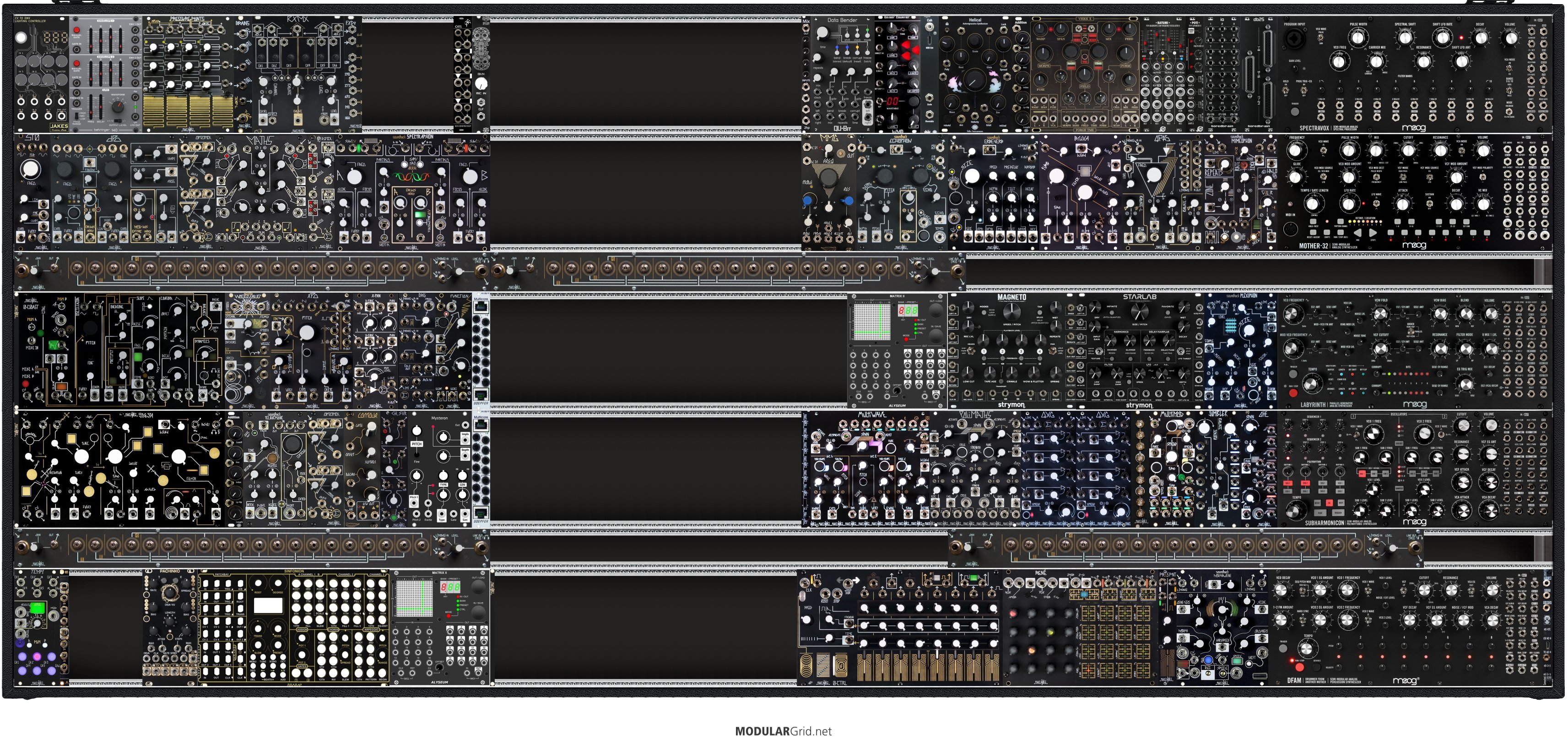Click the Volume knob on Spectravox

click(1511, 38)
